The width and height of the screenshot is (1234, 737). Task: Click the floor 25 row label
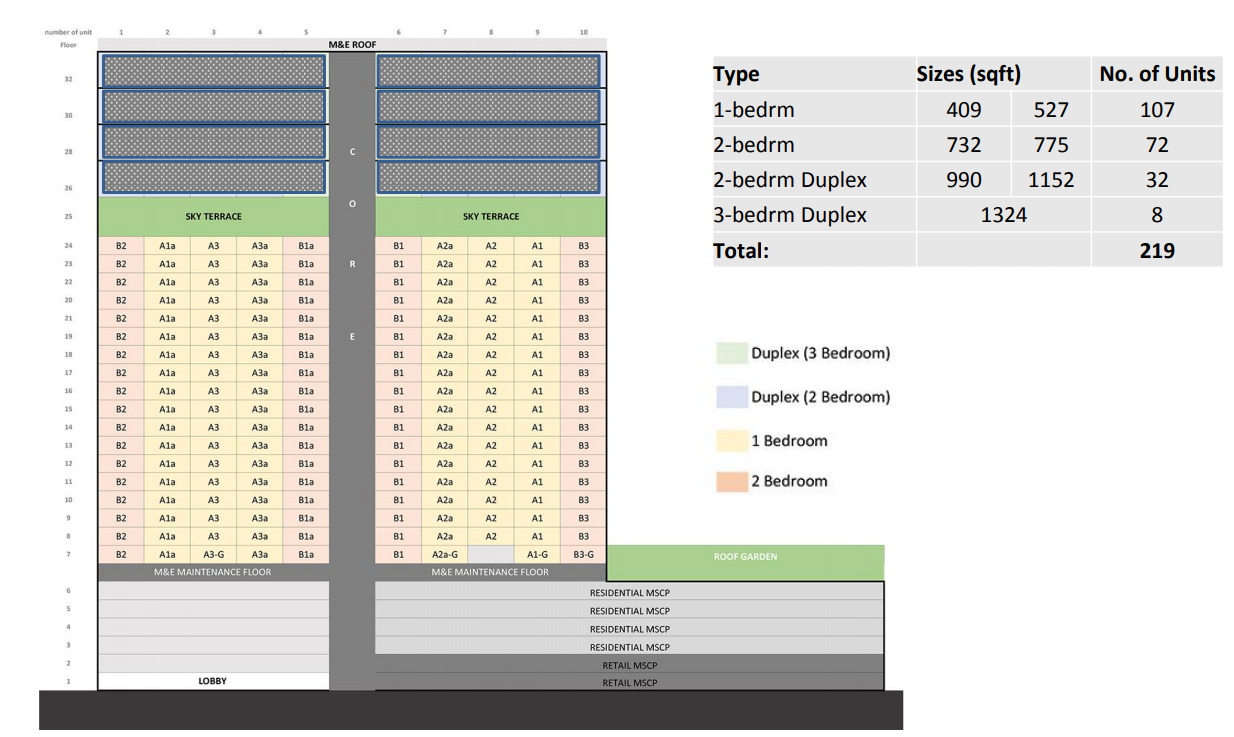click(x=69, y=217)
